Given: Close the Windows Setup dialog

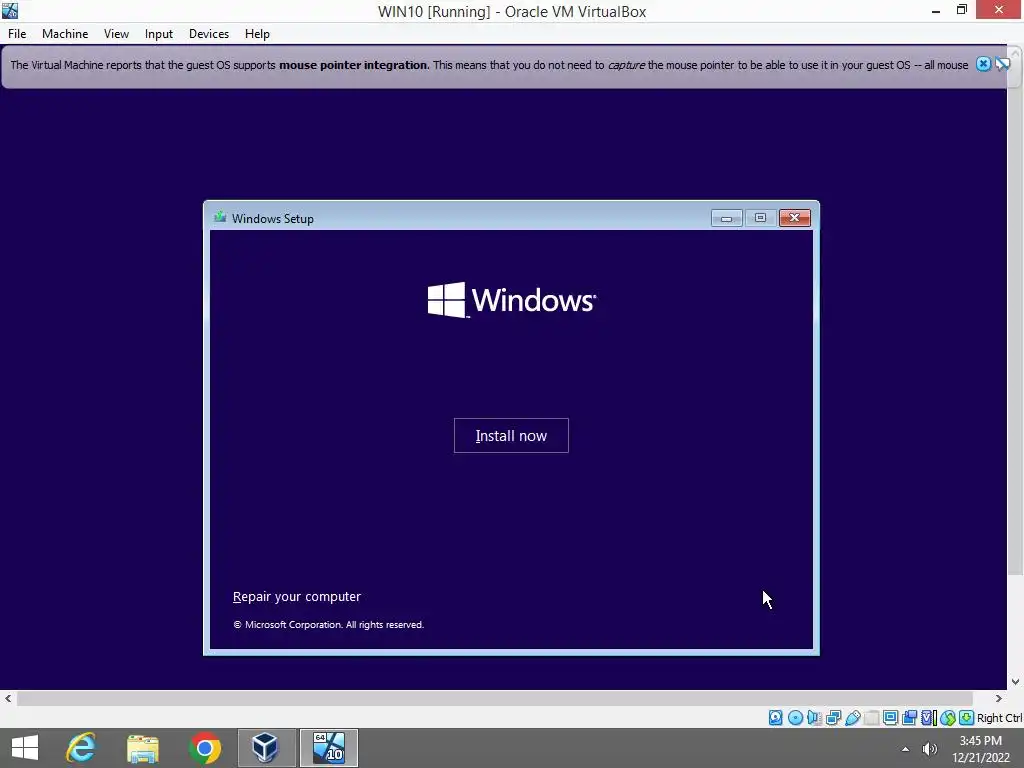Looking at the screenshot, I should pos(795,218).
